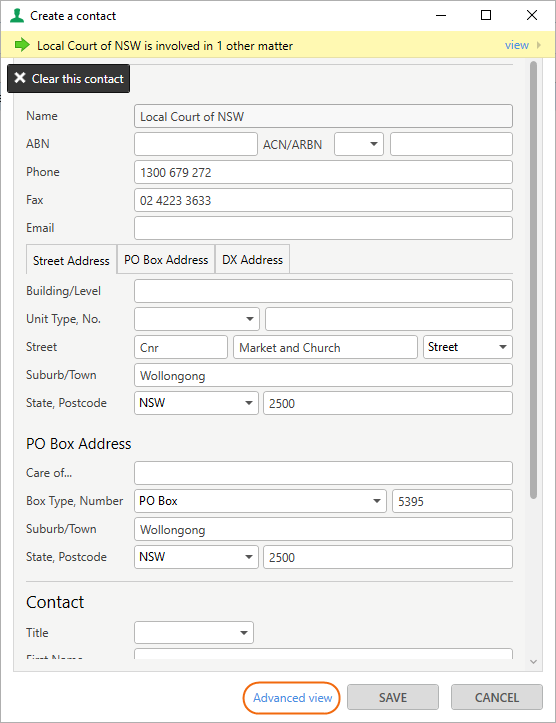The image size is (556, 723).
Task: Click the X icon on Clear this contact
Action: pyautogui.click(x=20, y=78)
